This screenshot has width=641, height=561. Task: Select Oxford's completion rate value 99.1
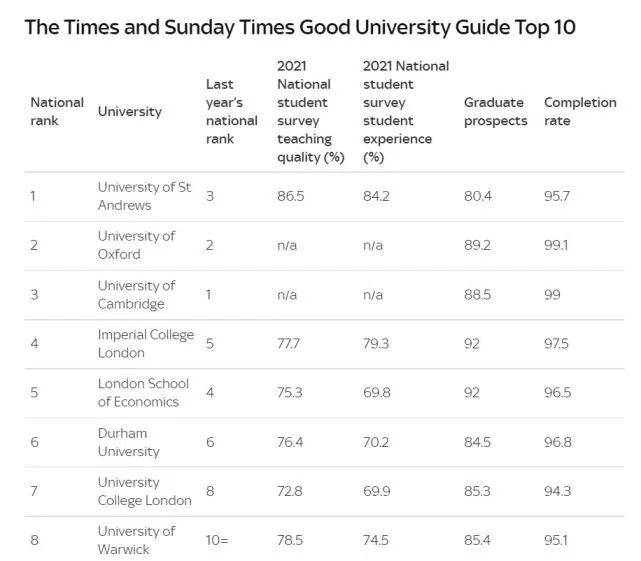[x=556, y=245]
